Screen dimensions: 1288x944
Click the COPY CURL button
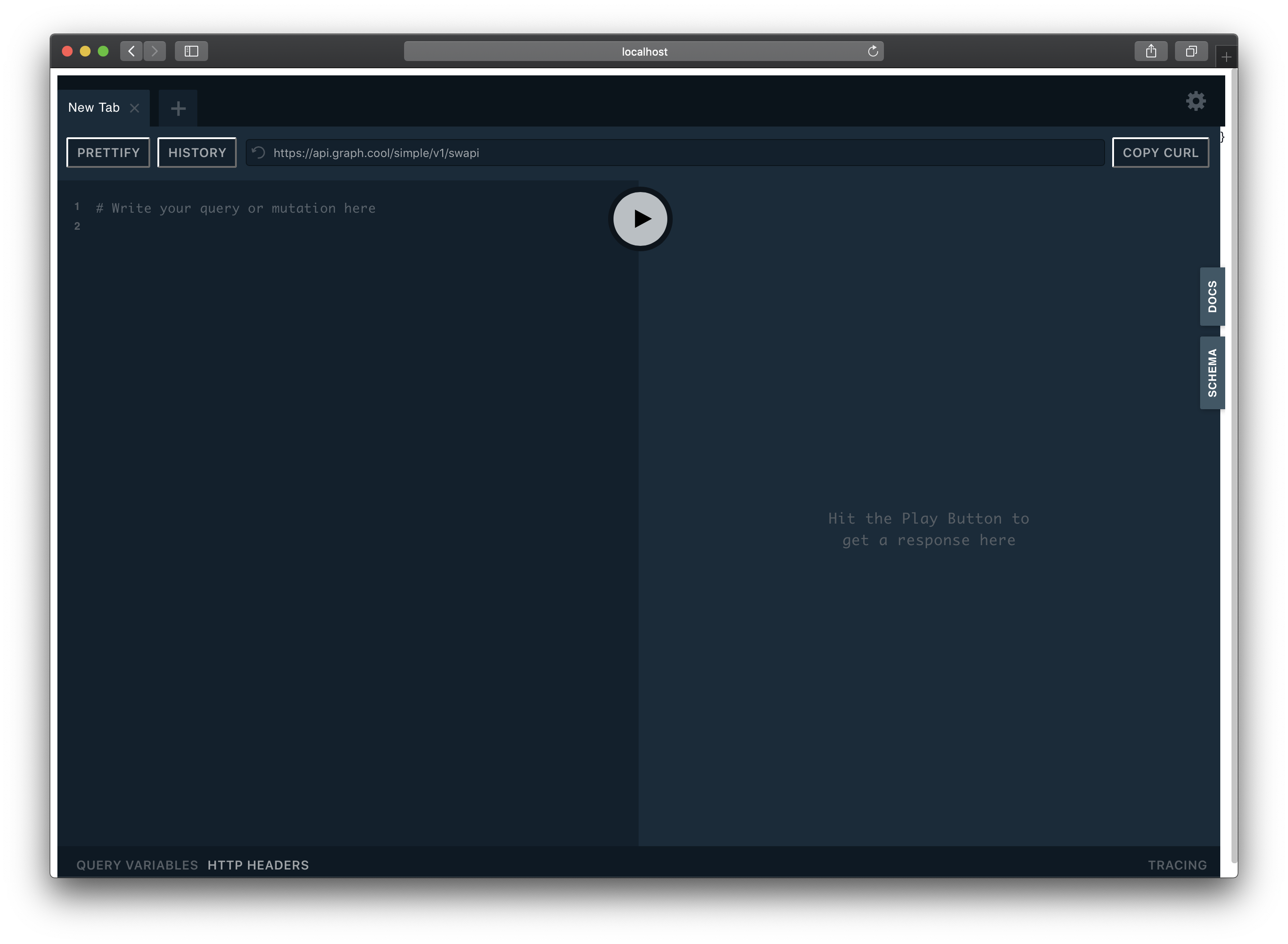[x=1160, y=153]
